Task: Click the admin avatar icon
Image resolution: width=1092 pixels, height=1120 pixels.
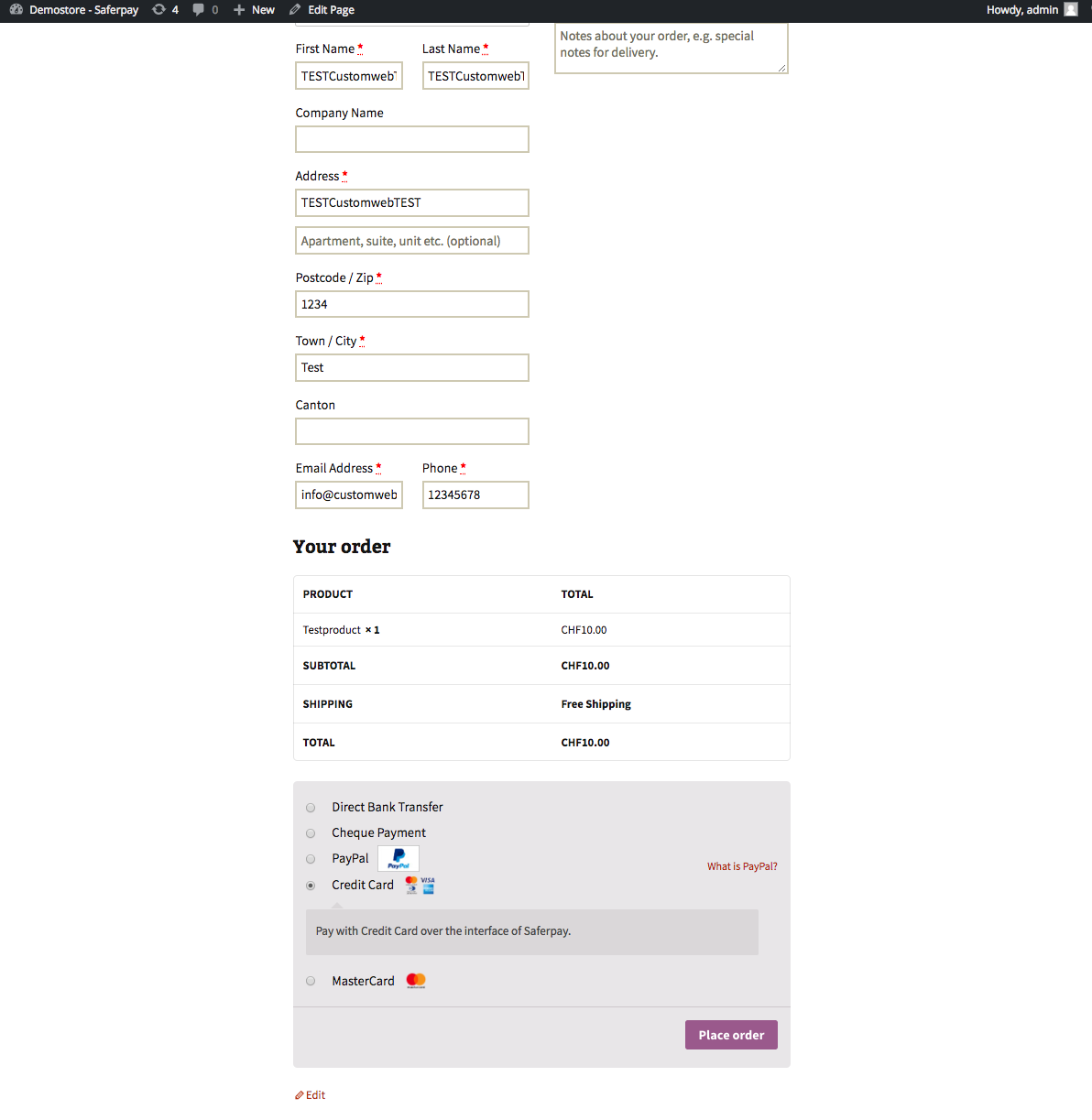Action: pos(1071,10)
